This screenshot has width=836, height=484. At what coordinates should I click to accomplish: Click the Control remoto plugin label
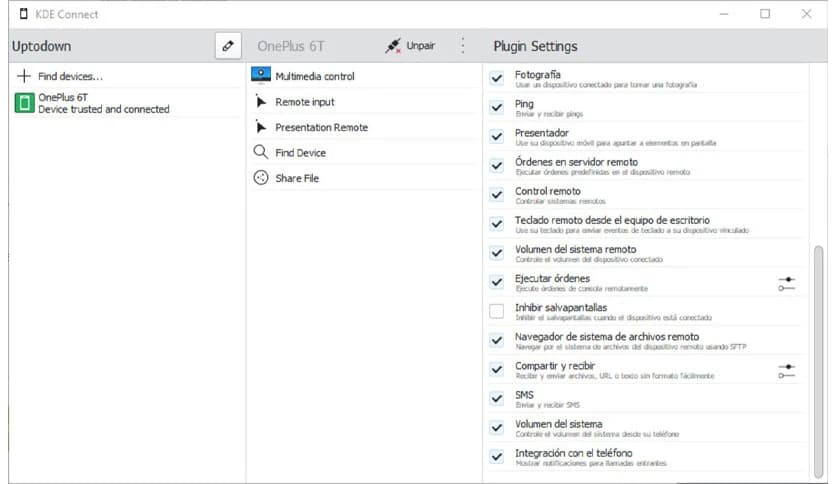click(x=548, y=191)
